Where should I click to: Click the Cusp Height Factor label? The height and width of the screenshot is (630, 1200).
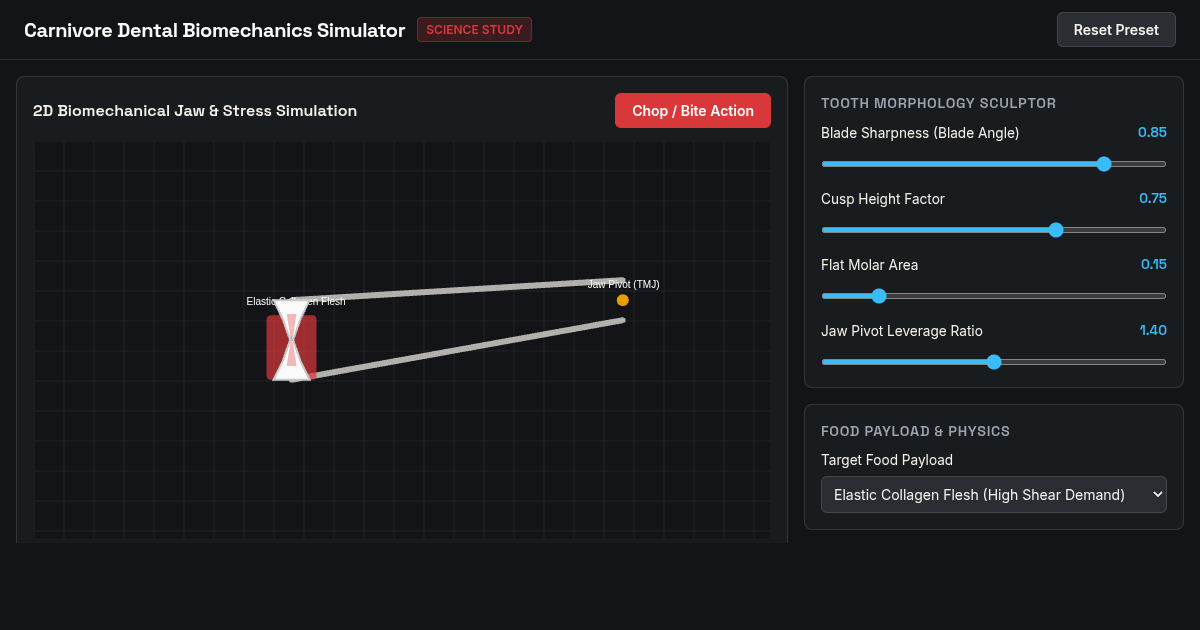[883, 199]
